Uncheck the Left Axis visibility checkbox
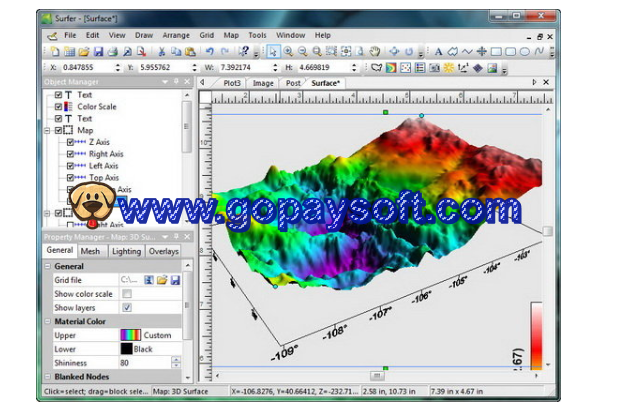Viewport: 638px width, 411px height. click(70, 166)
